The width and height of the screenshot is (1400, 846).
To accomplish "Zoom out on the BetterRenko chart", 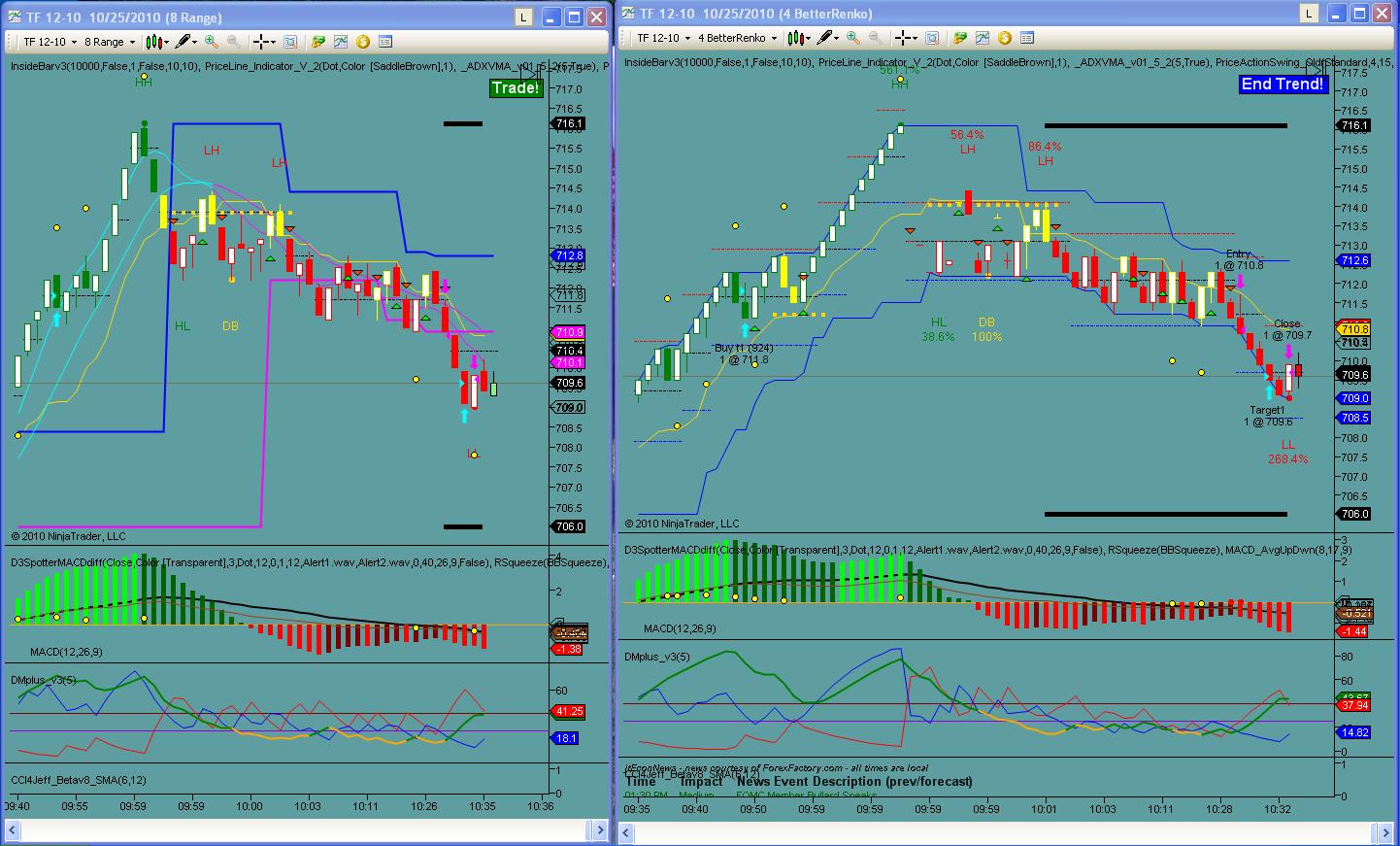I will (x=876, y=38).
